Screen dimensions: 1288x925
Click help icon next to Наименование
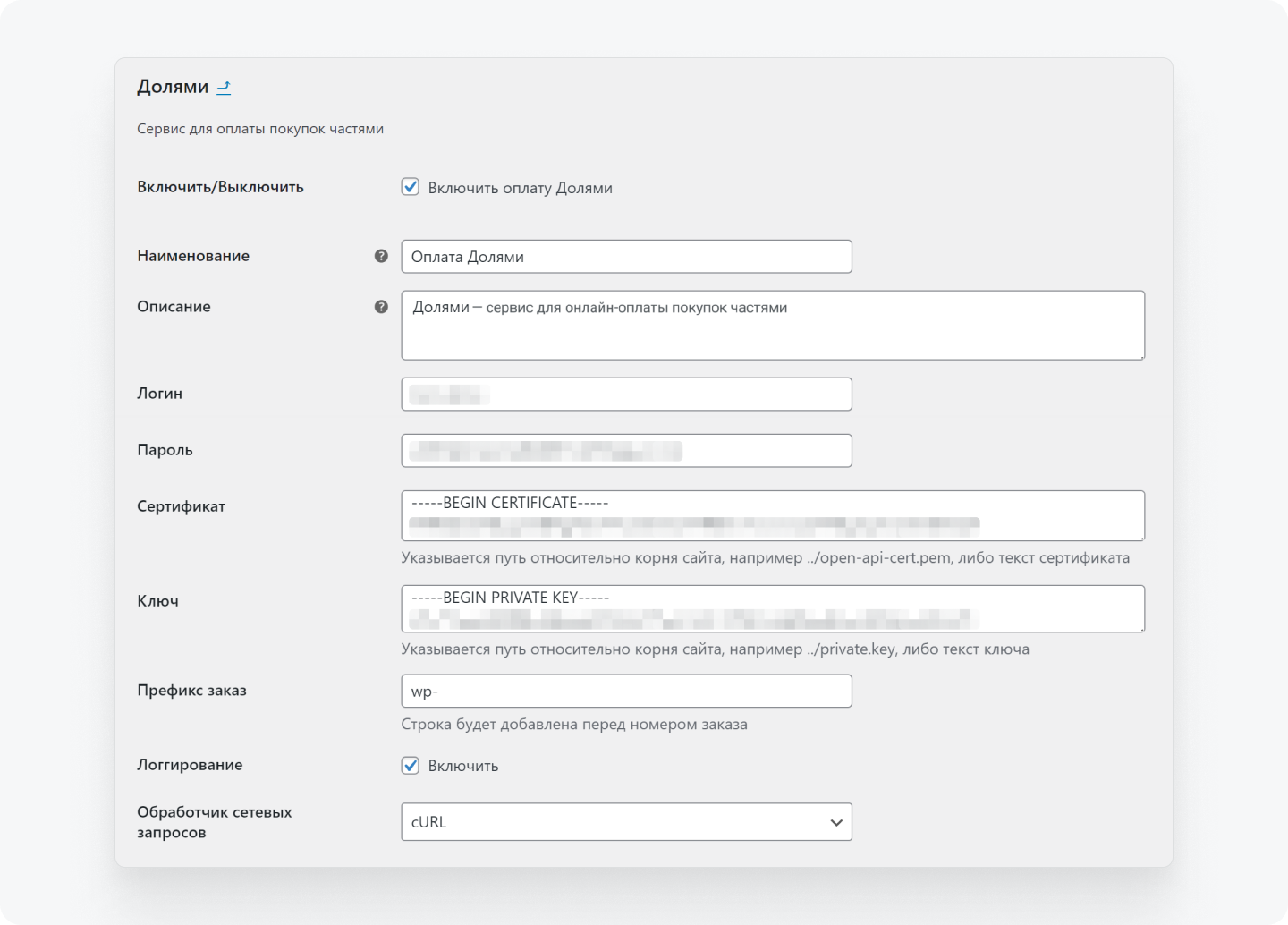pos(381,256)
